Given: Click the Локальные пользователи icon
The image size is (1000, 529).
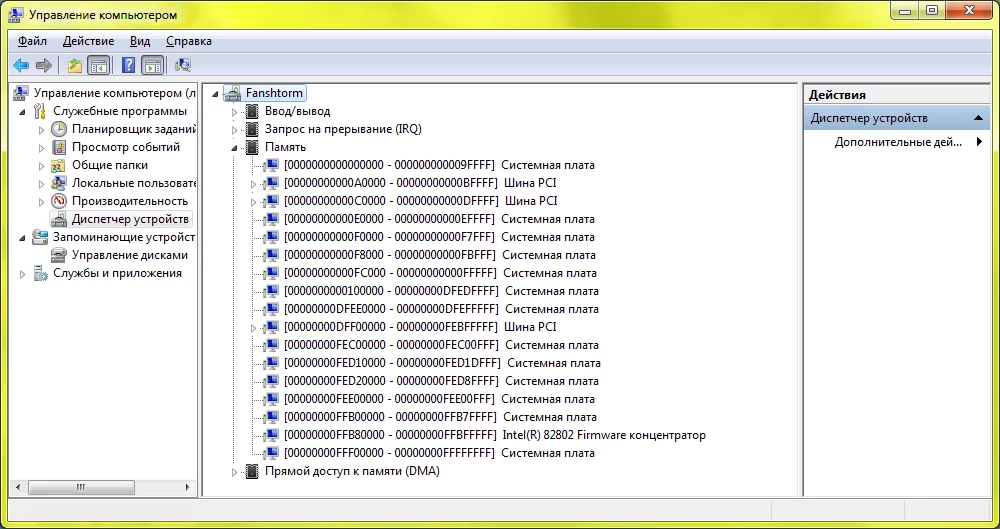Looking at the screenshot, I should click(59, 183).
